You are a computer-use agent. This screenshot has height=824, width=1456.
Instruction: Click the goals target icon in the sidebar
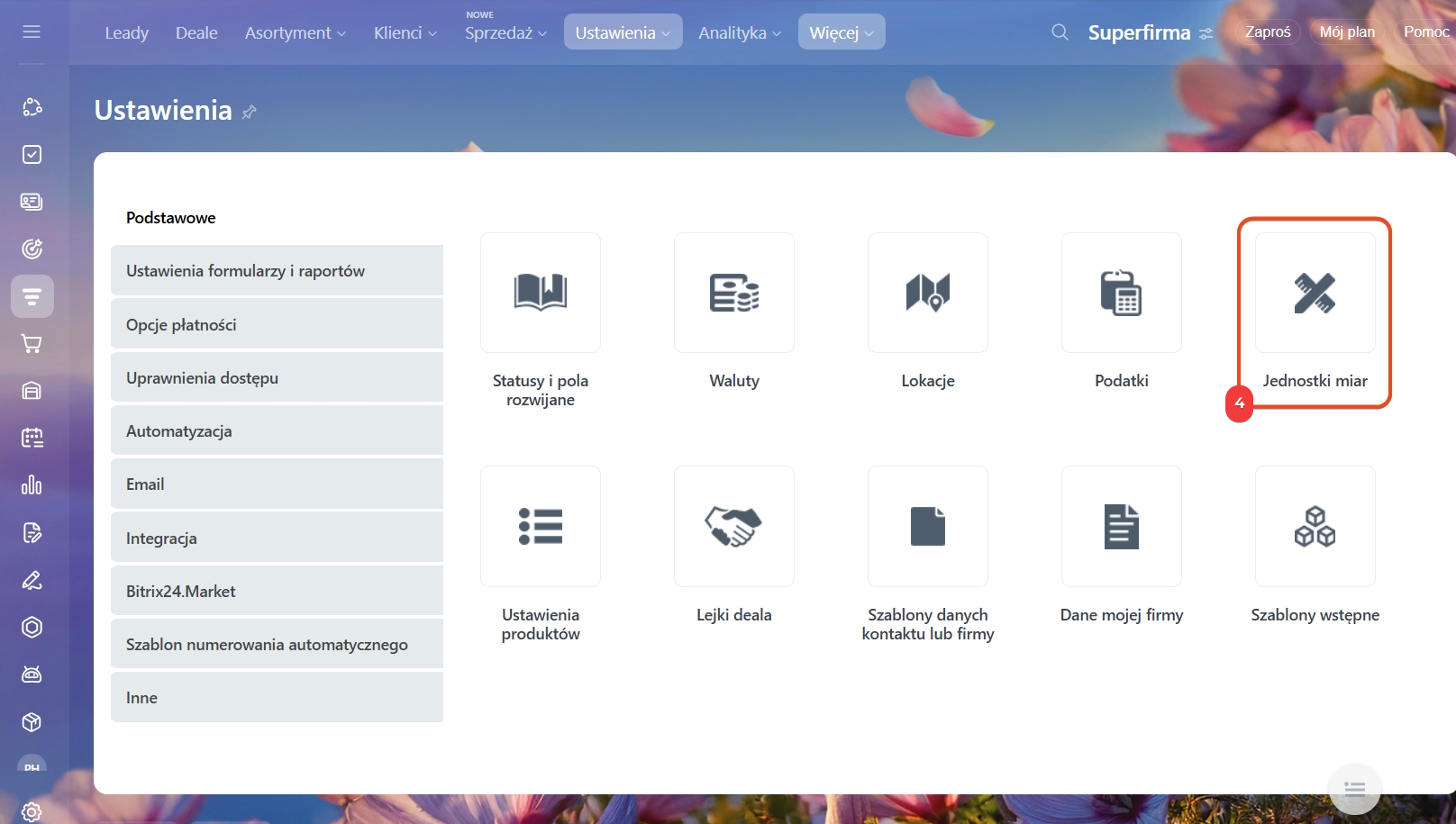[32, 249]
